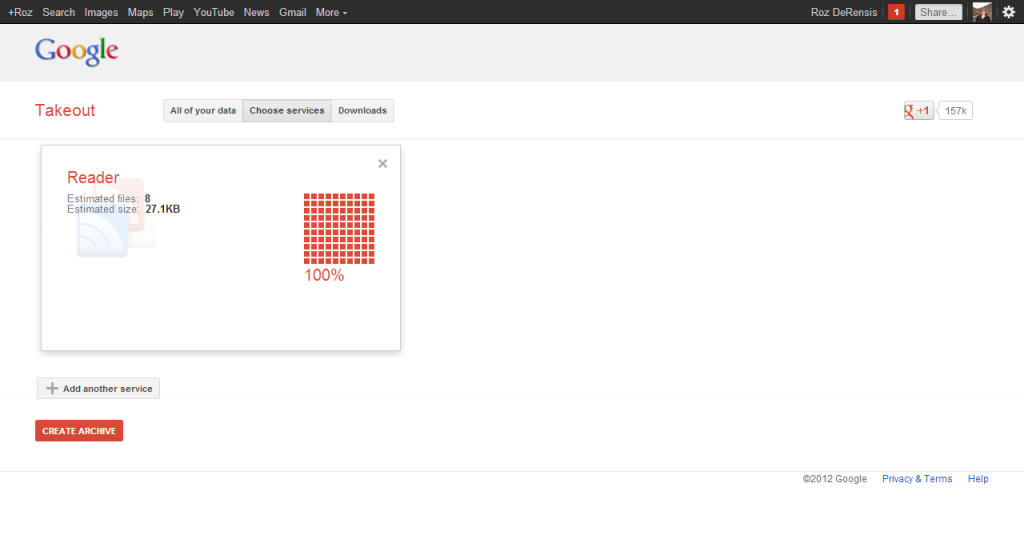Click the Create Archive button
Viewport: 1024px width, 543px height.
coord(79,431)
